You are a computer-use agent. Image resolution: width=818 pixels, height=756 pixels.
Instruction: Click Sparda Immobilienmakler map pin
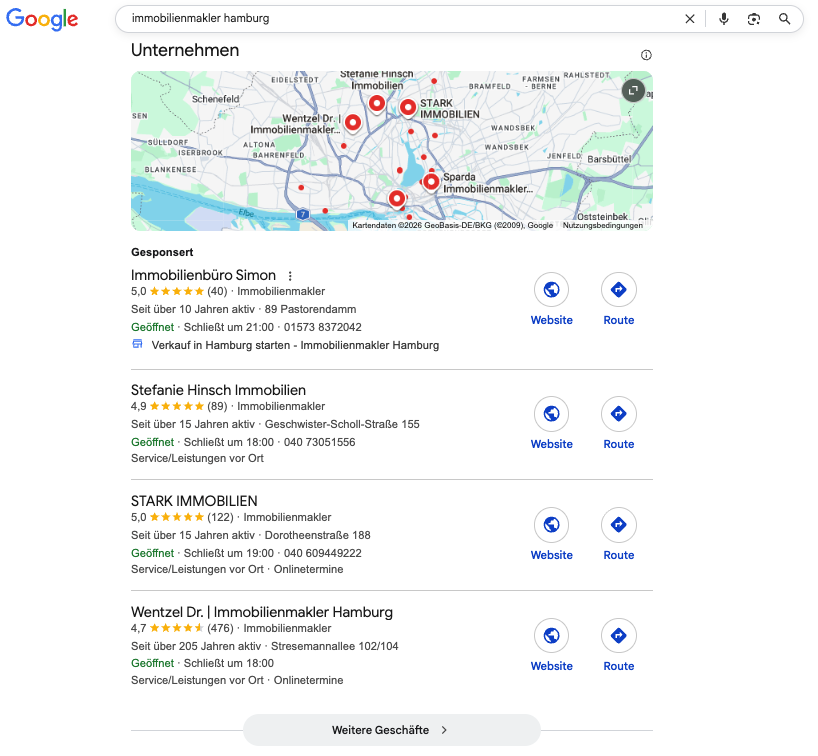coord(431,183)
